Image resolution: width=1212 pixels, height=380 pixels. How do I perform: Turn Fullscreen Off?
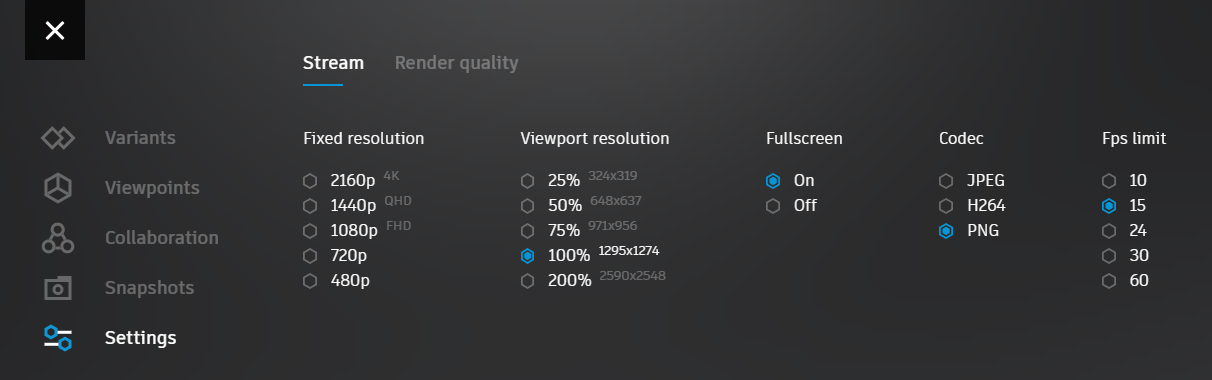point(791,205)
